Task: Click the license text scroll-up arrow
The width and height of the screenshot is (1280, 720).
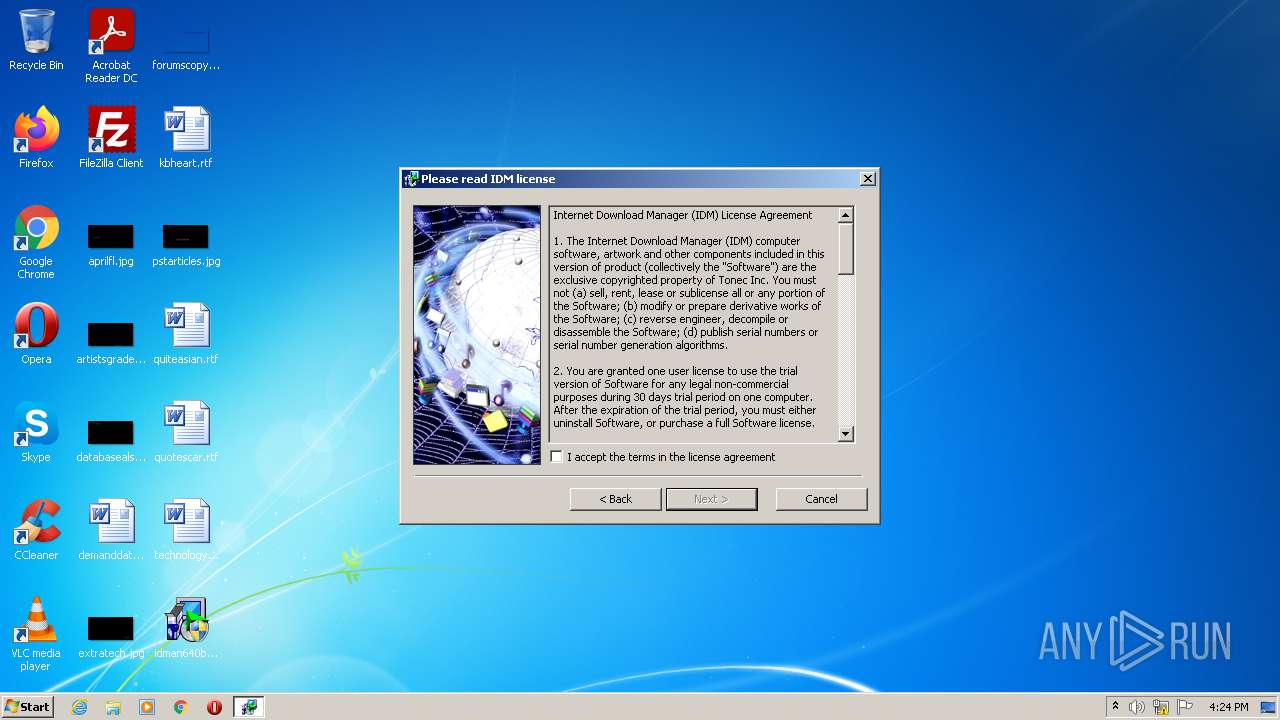Action: [846, 215]
